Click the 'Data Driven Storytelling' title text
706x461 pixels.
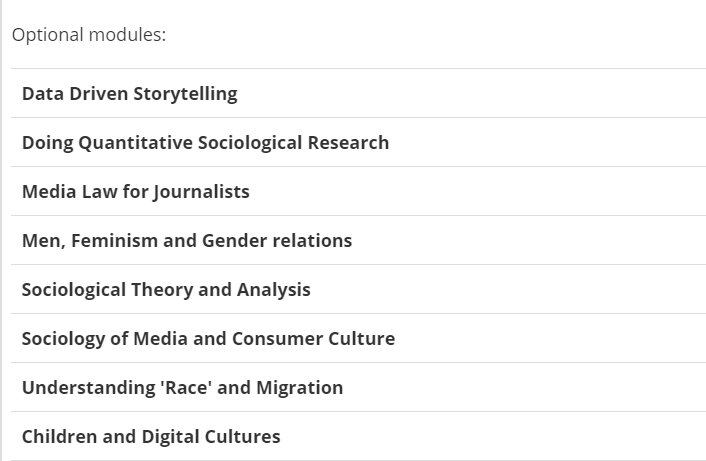click(129, 93)
